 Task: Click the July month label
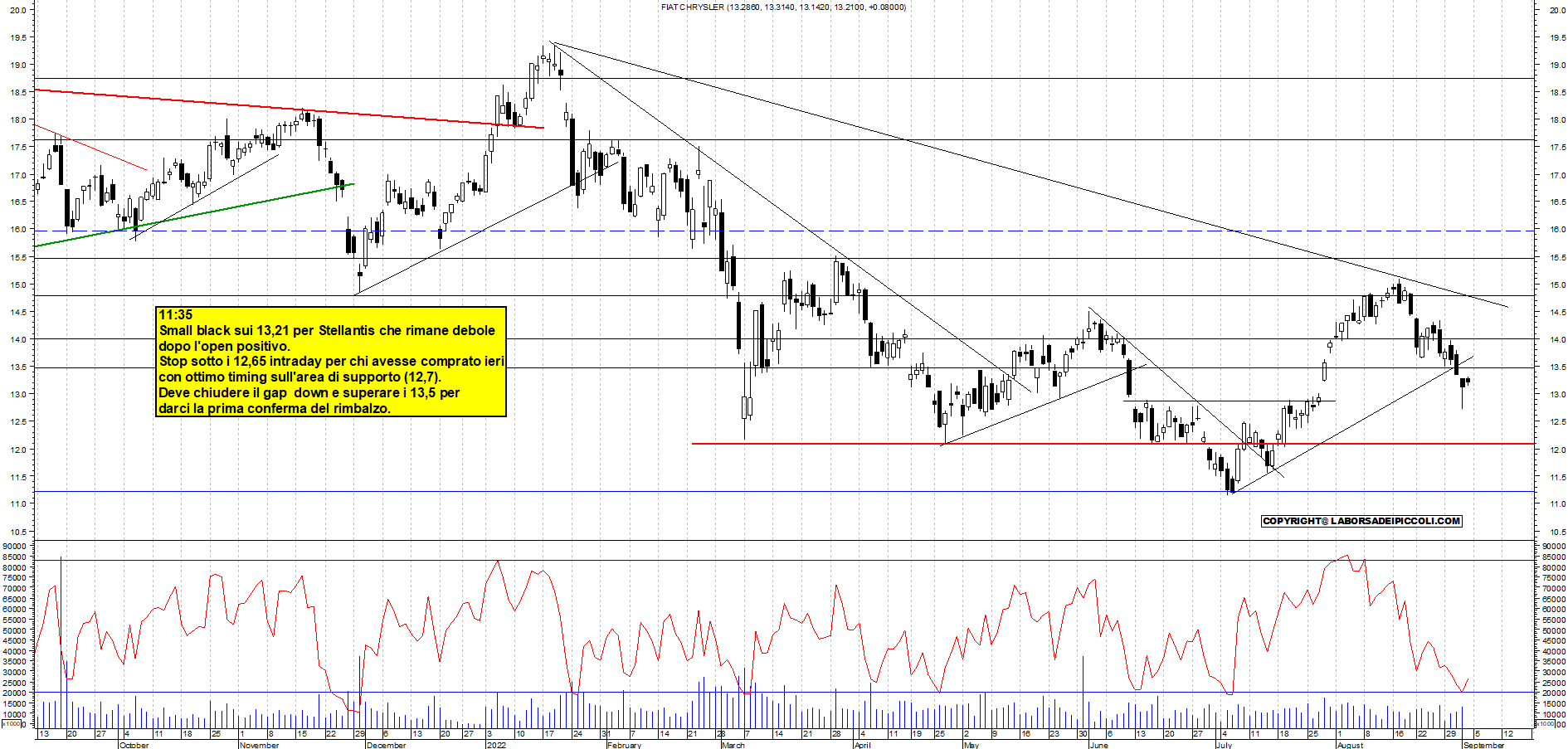(x=1224, y=745)
